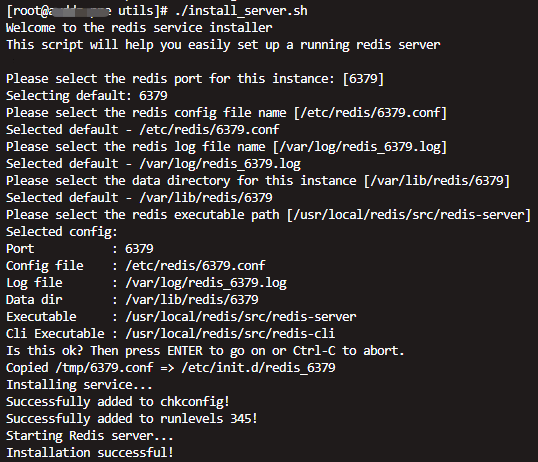
Task: Click the ./install_server.sh command text
Action: [x=241, y=11]
